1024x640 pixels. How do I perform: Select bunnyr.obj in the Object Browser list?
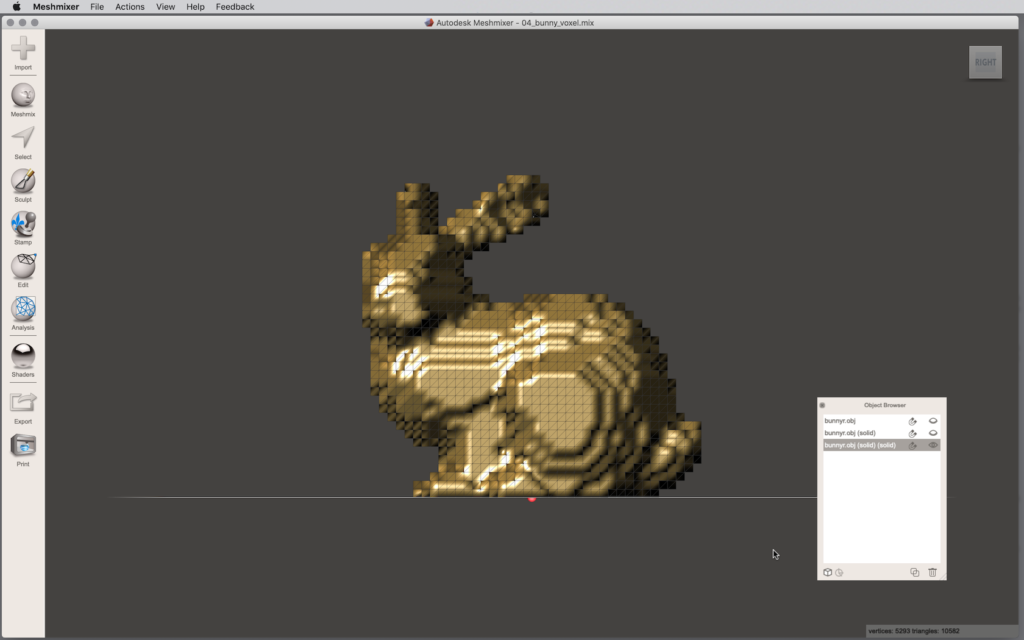point(840,421)
